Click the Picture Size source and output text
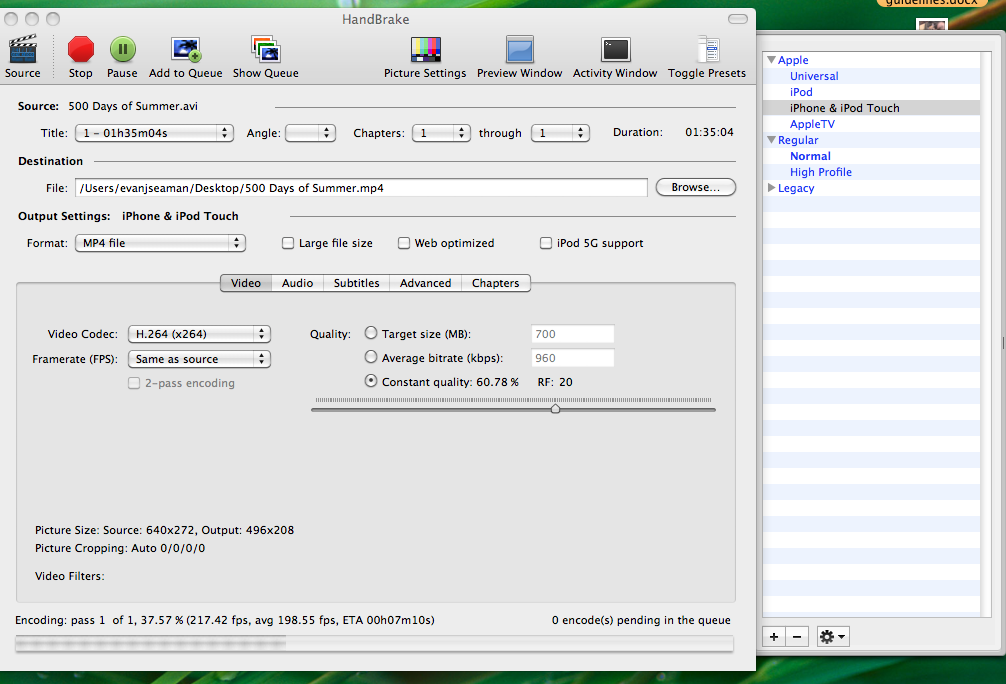The height and width of the screenshot is (684, 1006). click(x=164, y=530)
